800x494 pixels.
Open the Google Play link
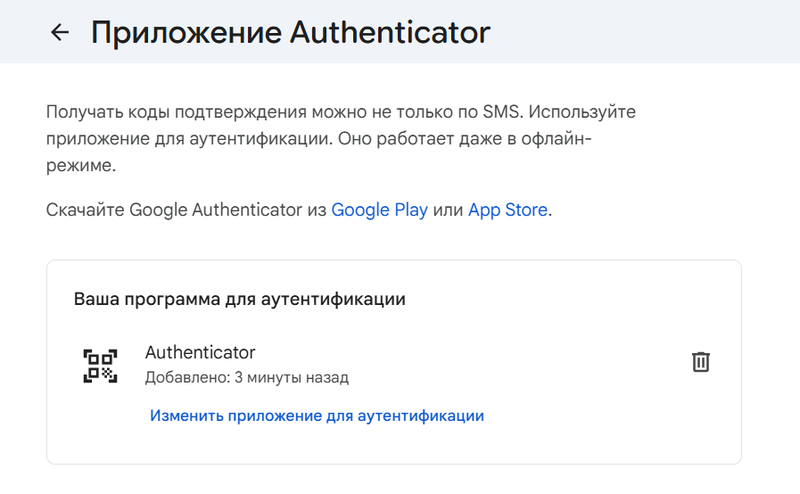379,210
